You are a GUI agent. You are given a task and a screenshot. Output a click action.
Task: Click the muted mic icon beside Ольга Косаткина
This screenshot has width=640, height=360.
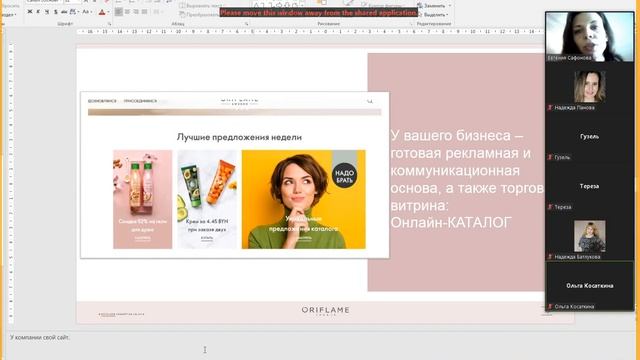point(550,307)
